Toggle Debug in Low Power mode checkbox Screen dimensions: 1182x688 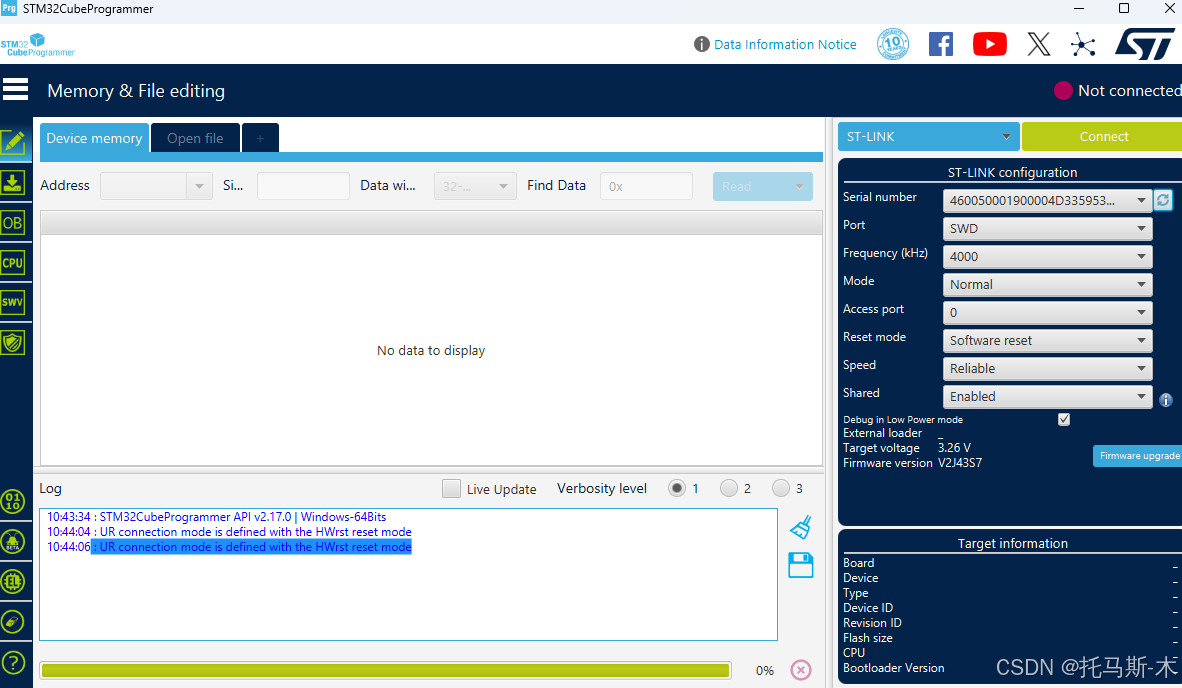1064,419
